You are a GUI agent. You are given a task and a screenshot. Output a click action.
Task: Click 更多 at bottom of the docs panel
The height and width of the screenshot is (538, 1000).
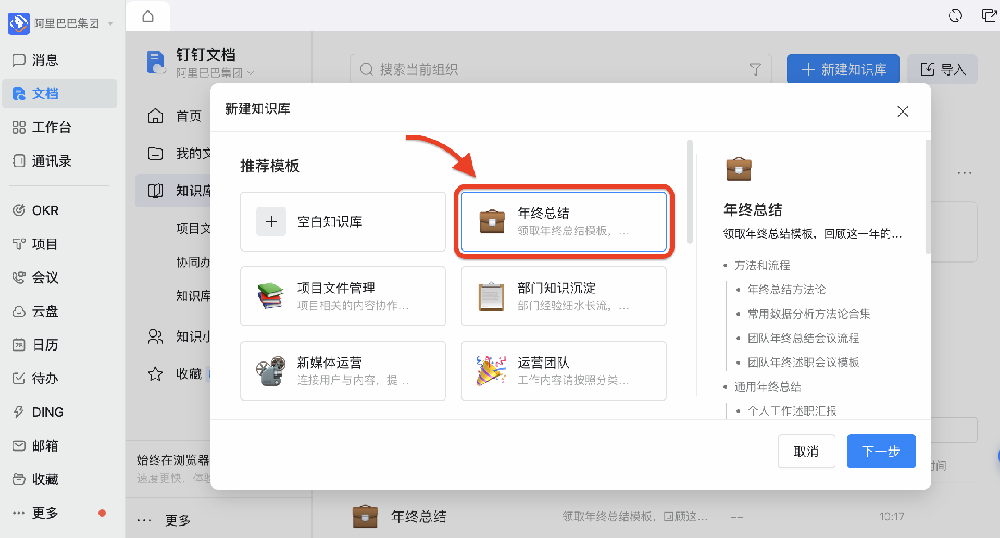pos(166,520)
